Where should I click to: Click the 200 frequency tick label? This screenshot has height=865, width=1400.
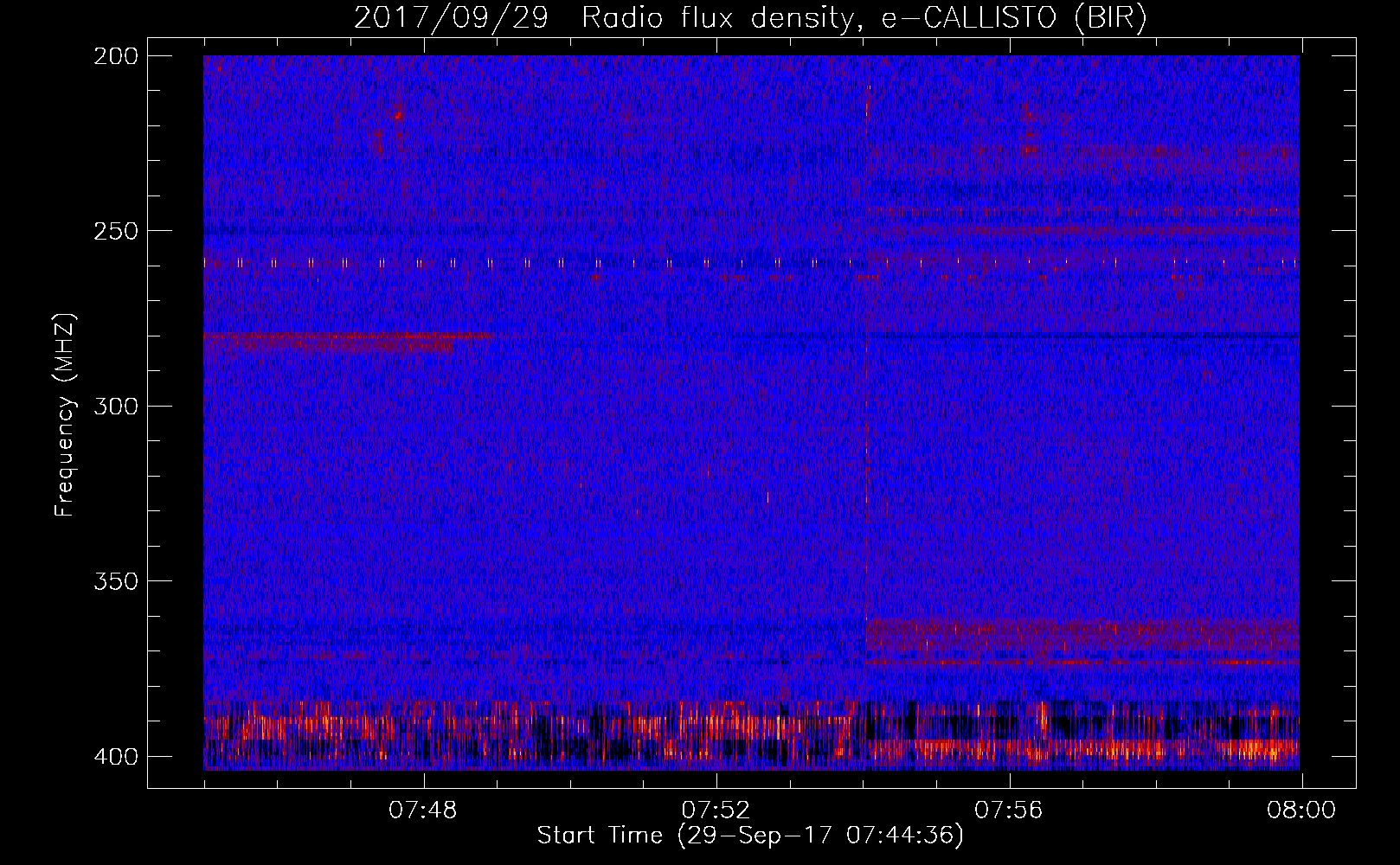115,56
